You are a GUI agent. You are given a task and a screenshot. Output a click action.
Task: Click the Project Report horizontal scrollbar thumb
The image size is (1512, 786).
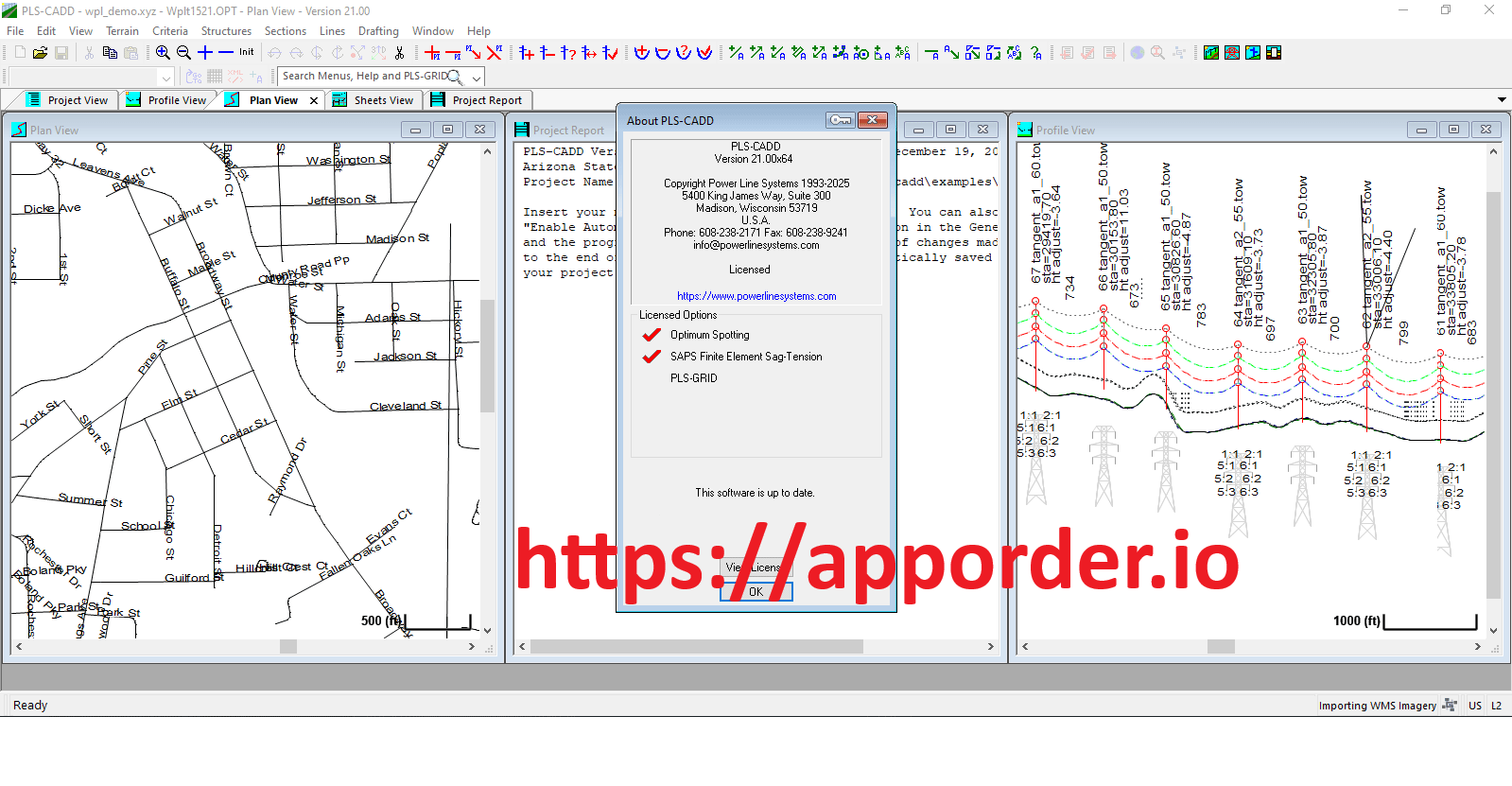[697, 647]
